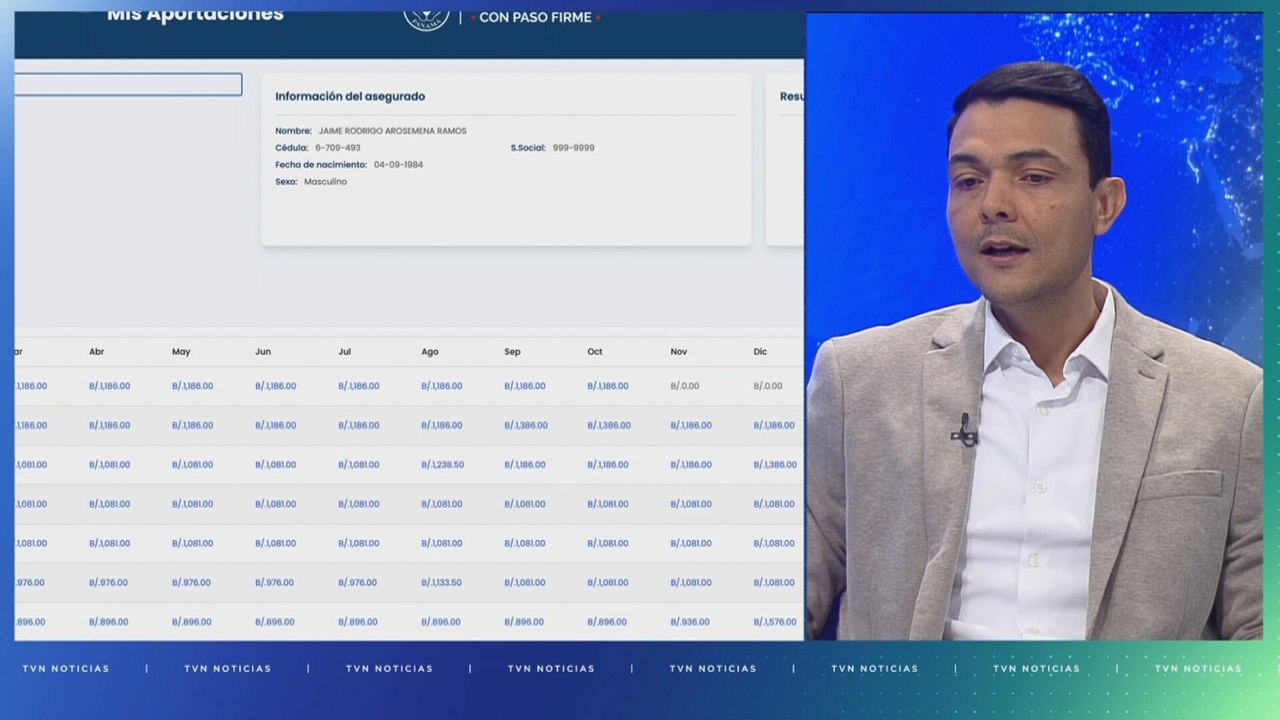Click the "Dic" column header

(x=760, y=352)
